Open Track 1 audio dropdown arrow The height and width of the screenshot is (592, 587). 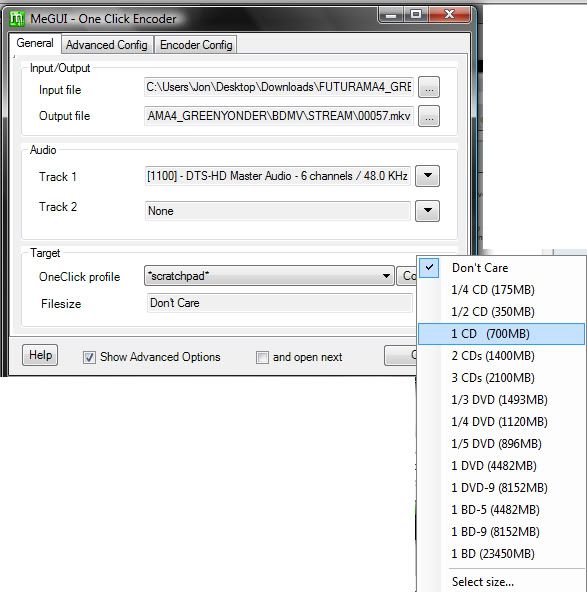coord(427,176)
